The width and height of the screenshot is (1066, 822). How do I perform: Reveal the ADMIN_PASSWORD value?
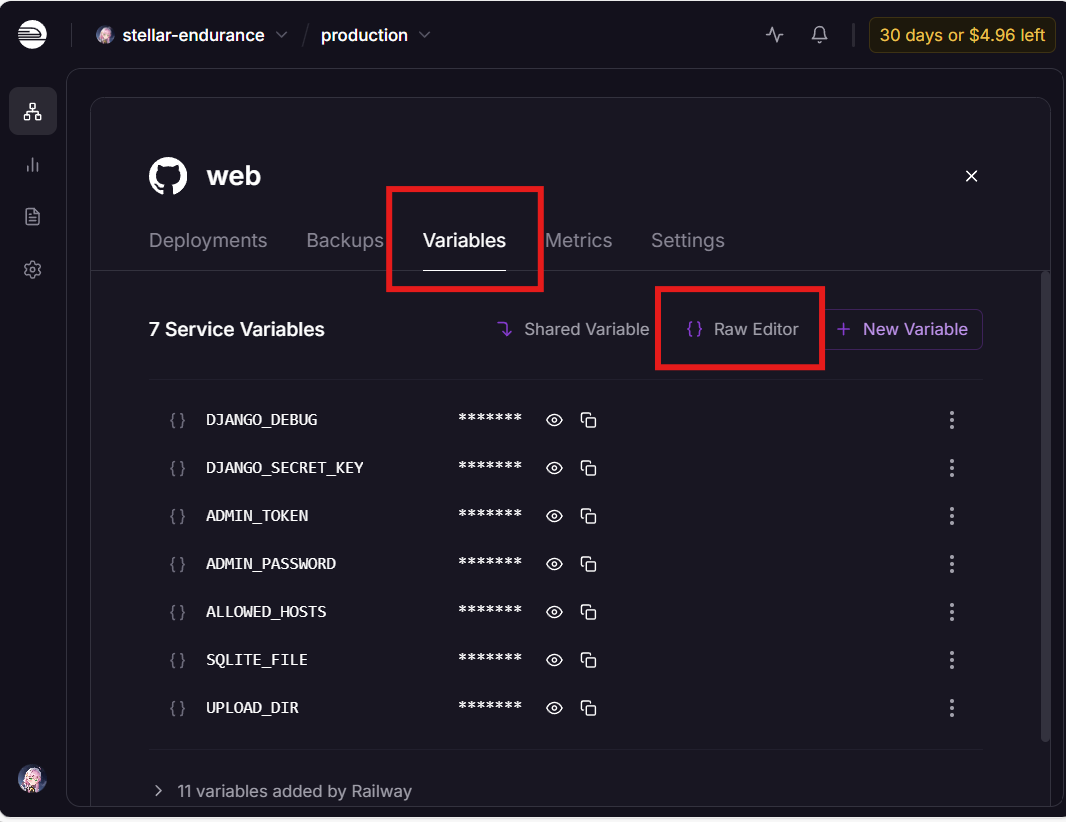pyautogui.click(x=554, y=564)
